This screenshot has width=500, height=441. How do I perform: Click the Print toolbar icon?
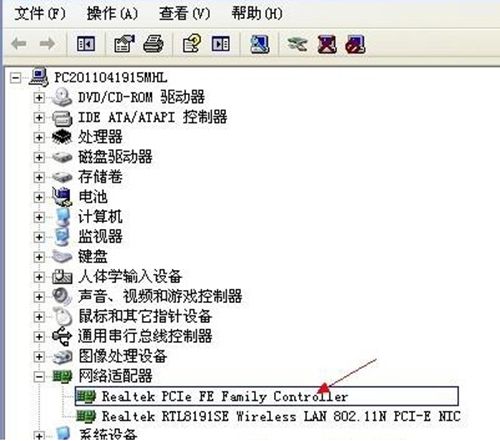153,44
